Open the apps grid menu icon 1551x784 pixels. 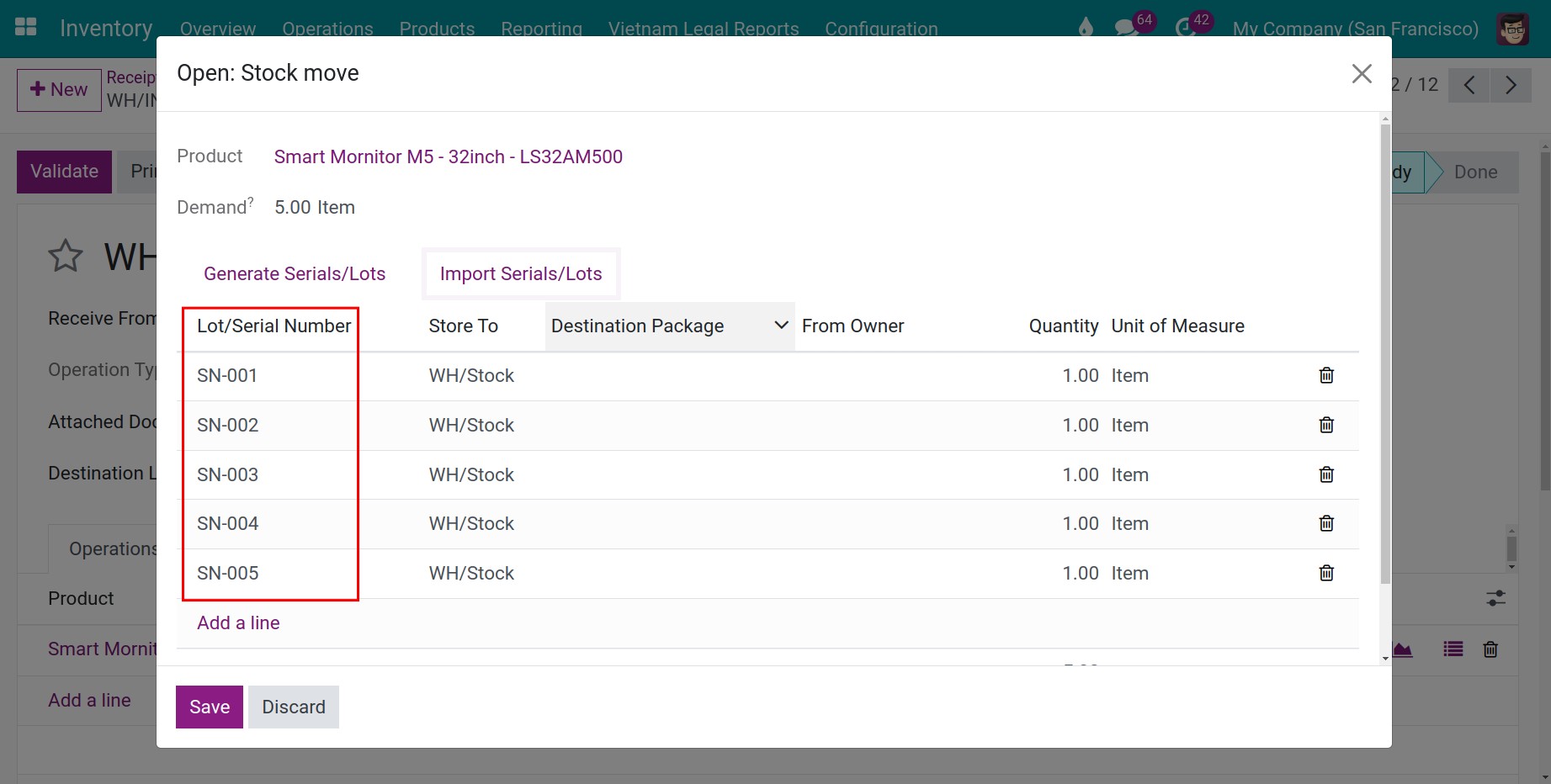coord(26,27)
